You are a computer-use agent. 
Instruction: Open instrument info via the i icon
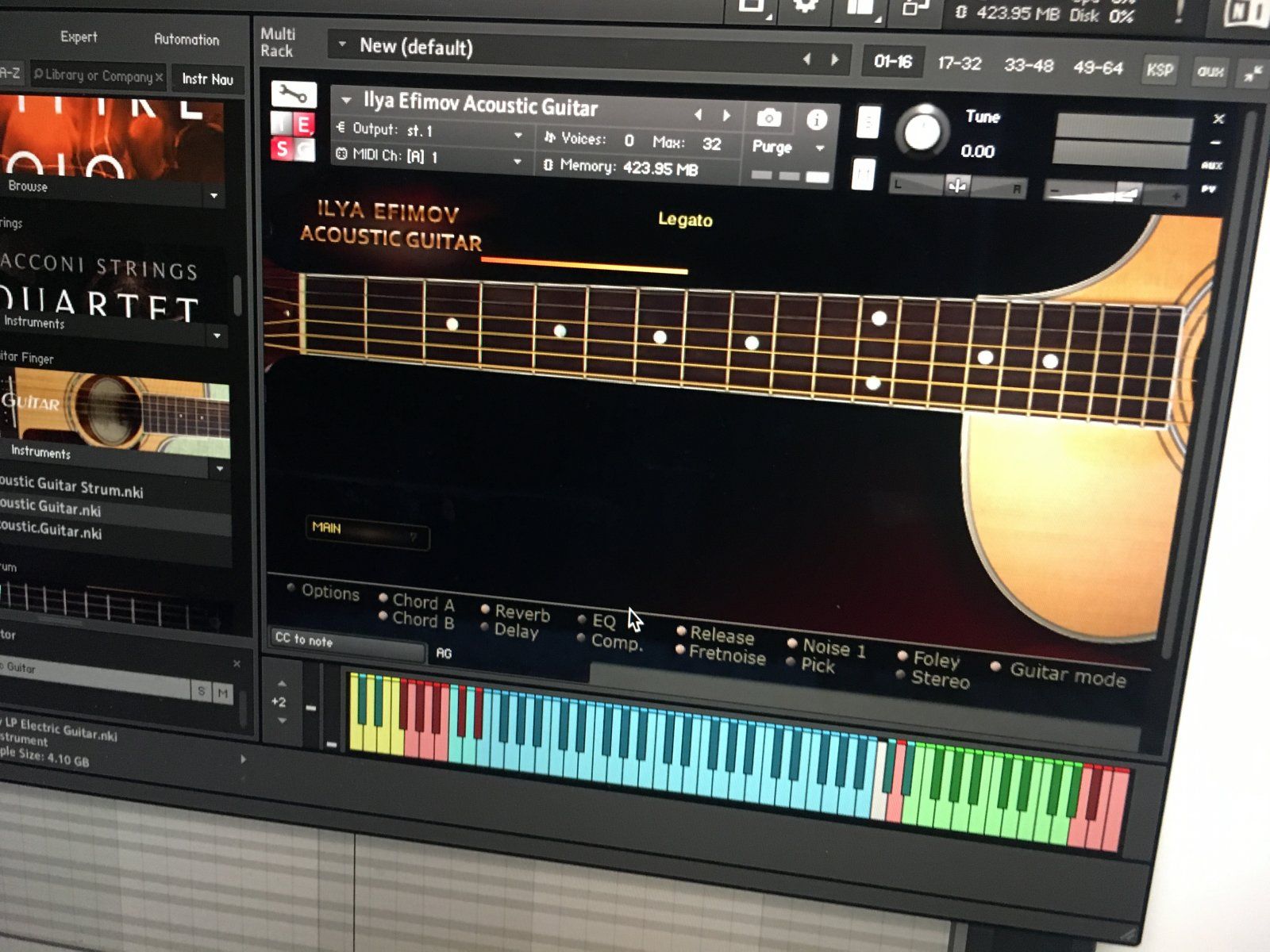pos(817,120)
